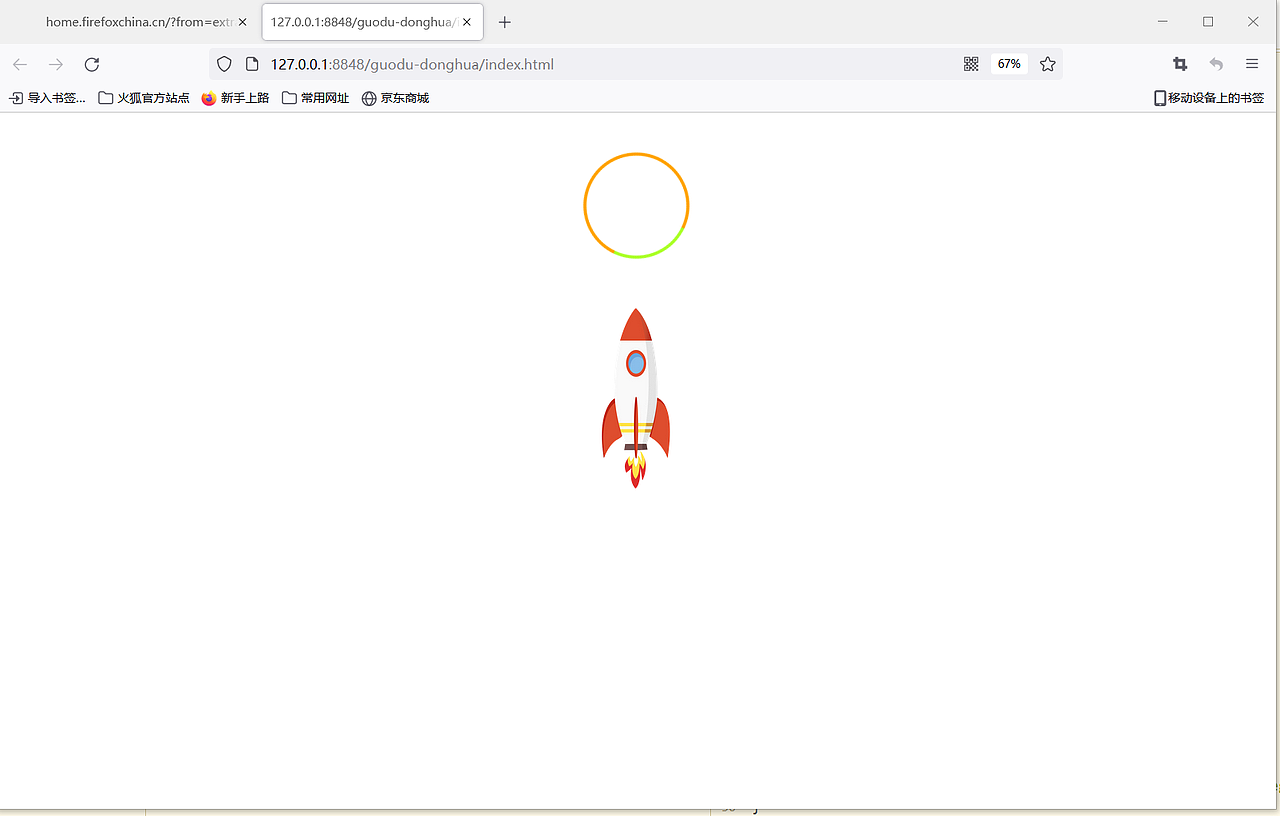Open the 导入书签 bookmarks import item
This screenshot has width=1280, height=816.
coord(47,98)
